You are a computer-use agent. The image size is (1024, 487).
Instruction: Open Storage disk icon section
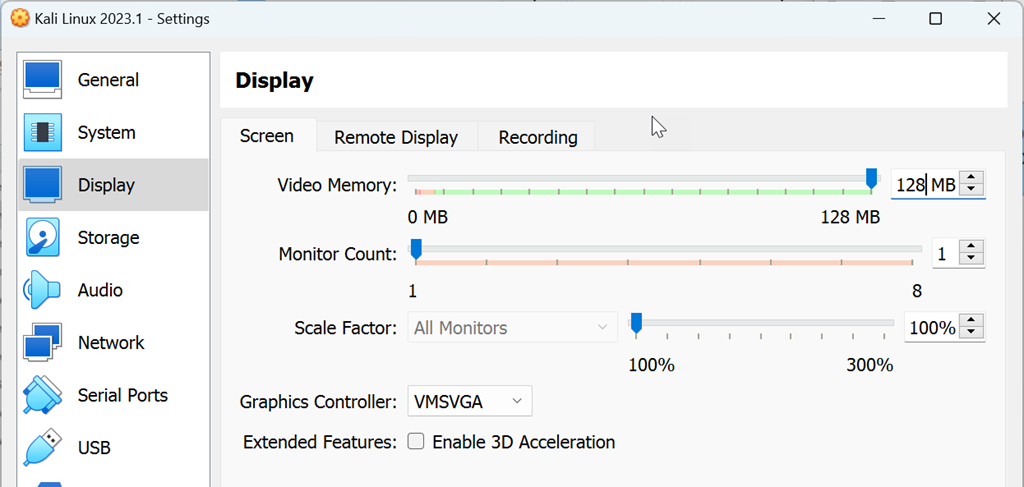42,238
